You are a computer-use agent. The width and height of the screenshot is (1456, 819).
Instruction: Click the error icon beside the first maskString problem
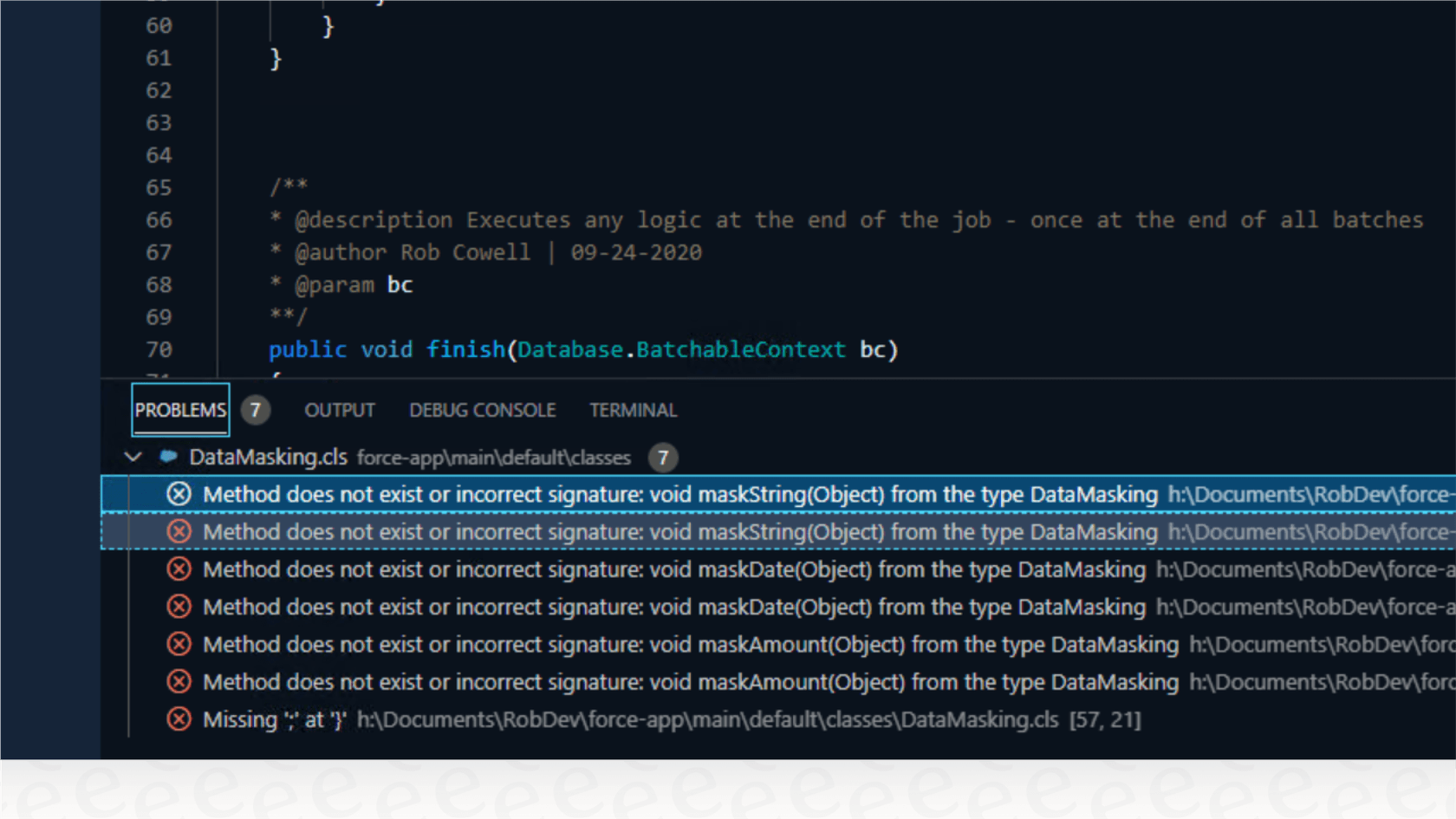pyautogui.click(x=179, y=494)
